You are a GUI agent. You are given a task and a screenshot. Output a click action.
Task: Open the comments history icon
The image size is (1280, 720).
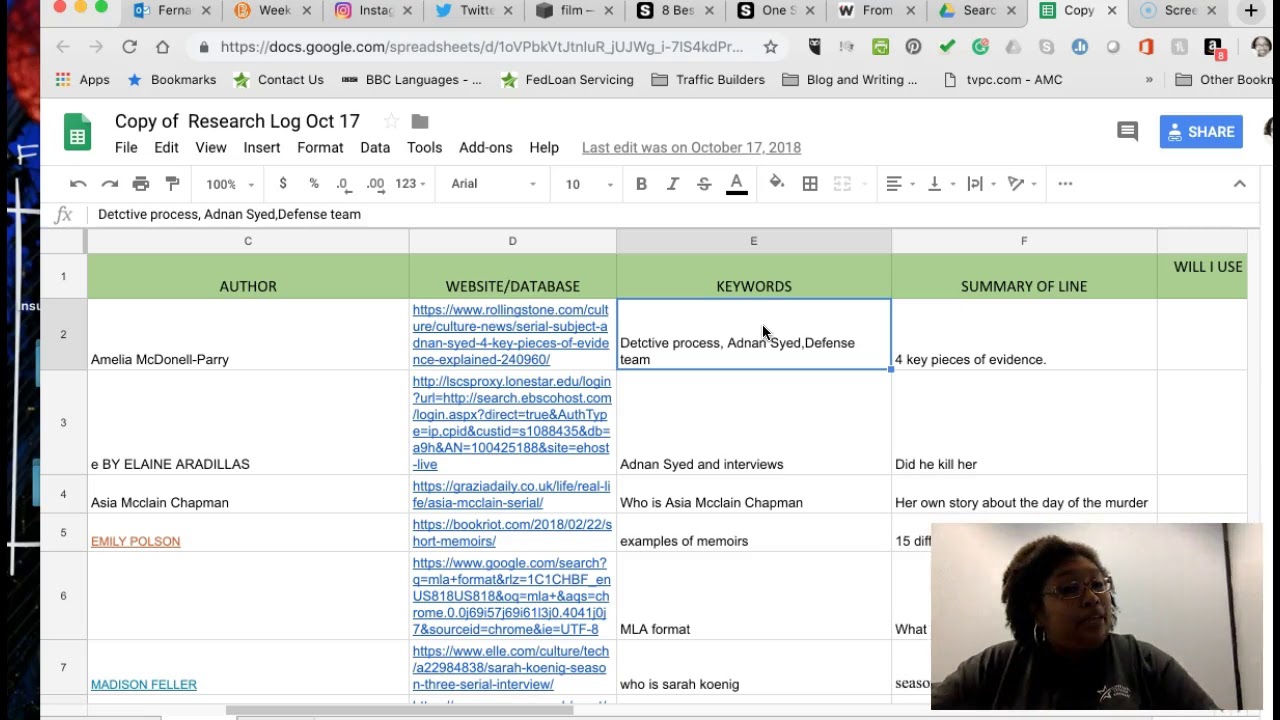tap(1127, 132)
